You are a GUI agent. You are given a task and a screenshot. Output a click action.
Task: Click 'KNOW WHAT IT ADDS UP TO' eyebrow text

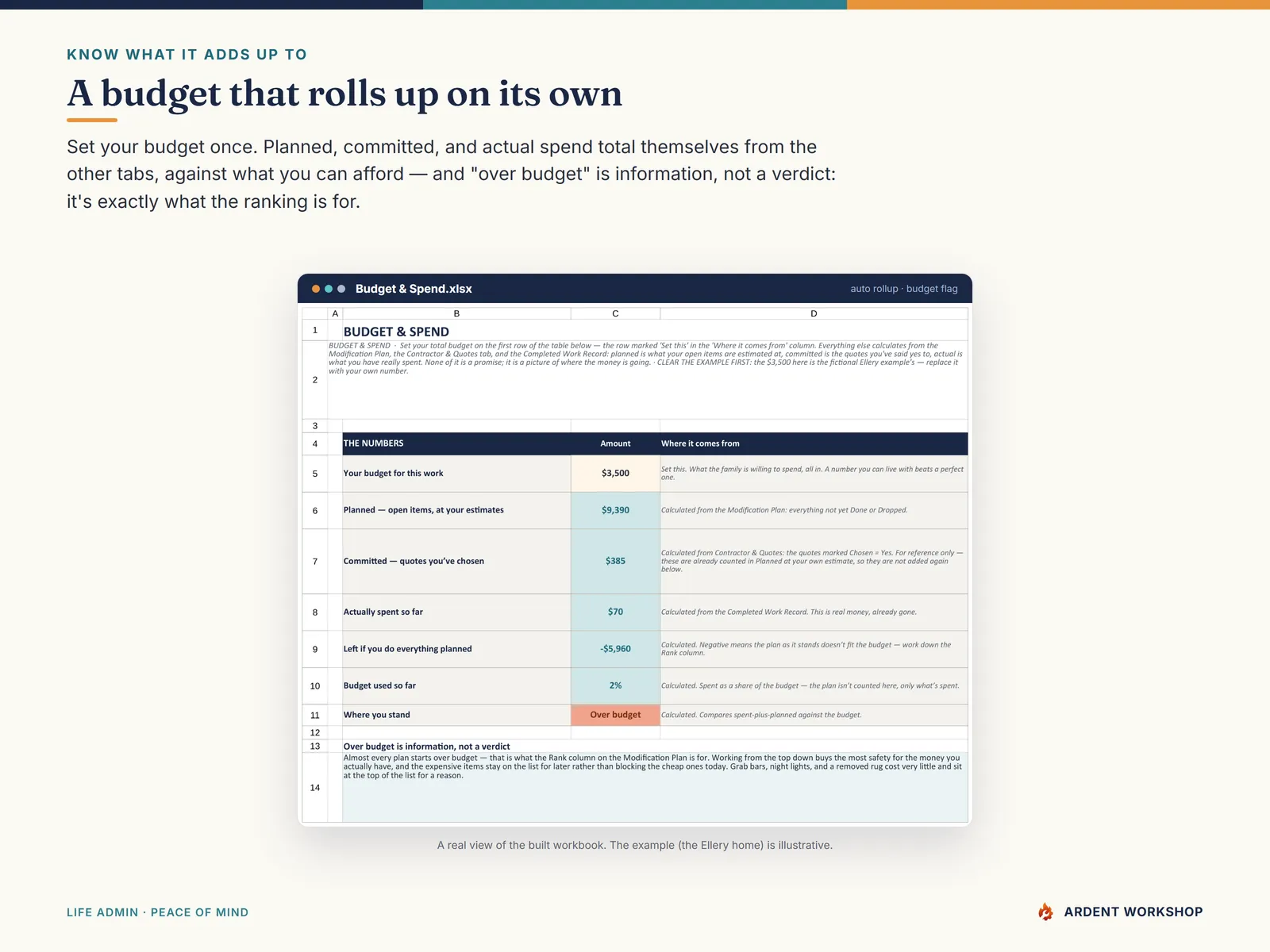pos(187,55)
